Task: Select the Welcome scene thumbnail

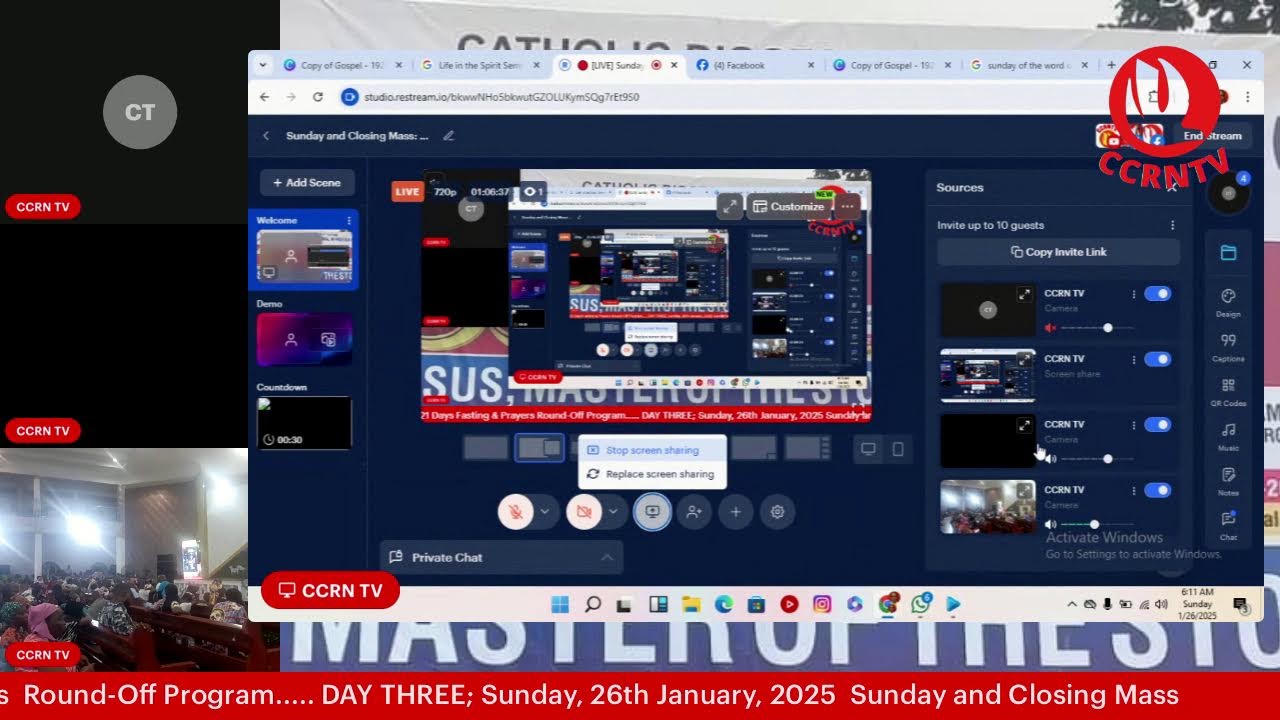Action: coord(304,257)
